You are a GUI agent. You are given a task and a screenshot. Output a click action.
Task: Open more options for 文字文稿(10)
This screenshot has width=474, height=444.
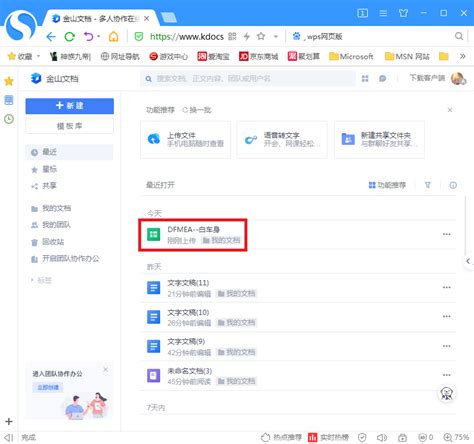tap(447, 317)
